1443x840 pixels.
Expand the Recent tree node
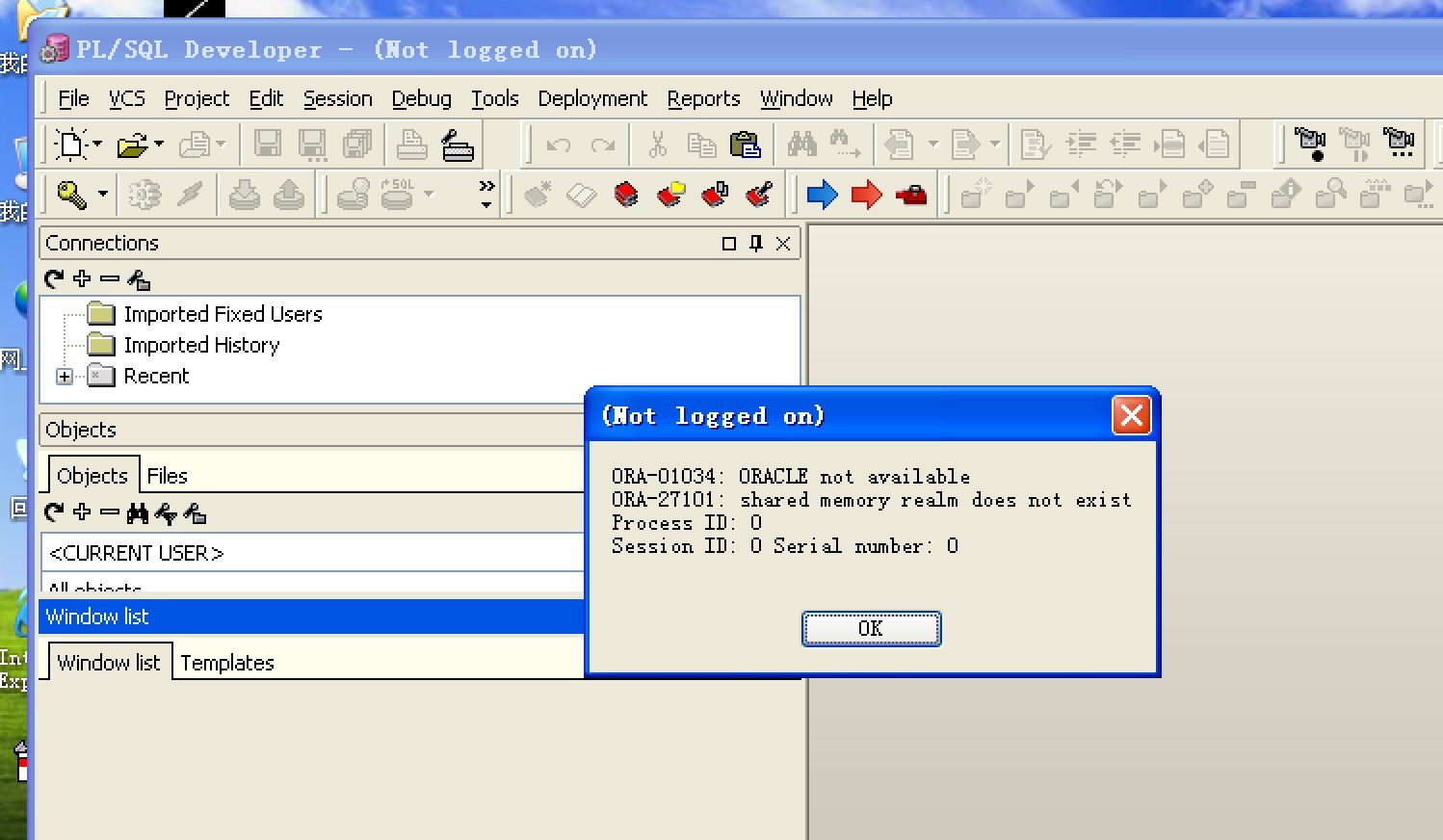(65, 377)
